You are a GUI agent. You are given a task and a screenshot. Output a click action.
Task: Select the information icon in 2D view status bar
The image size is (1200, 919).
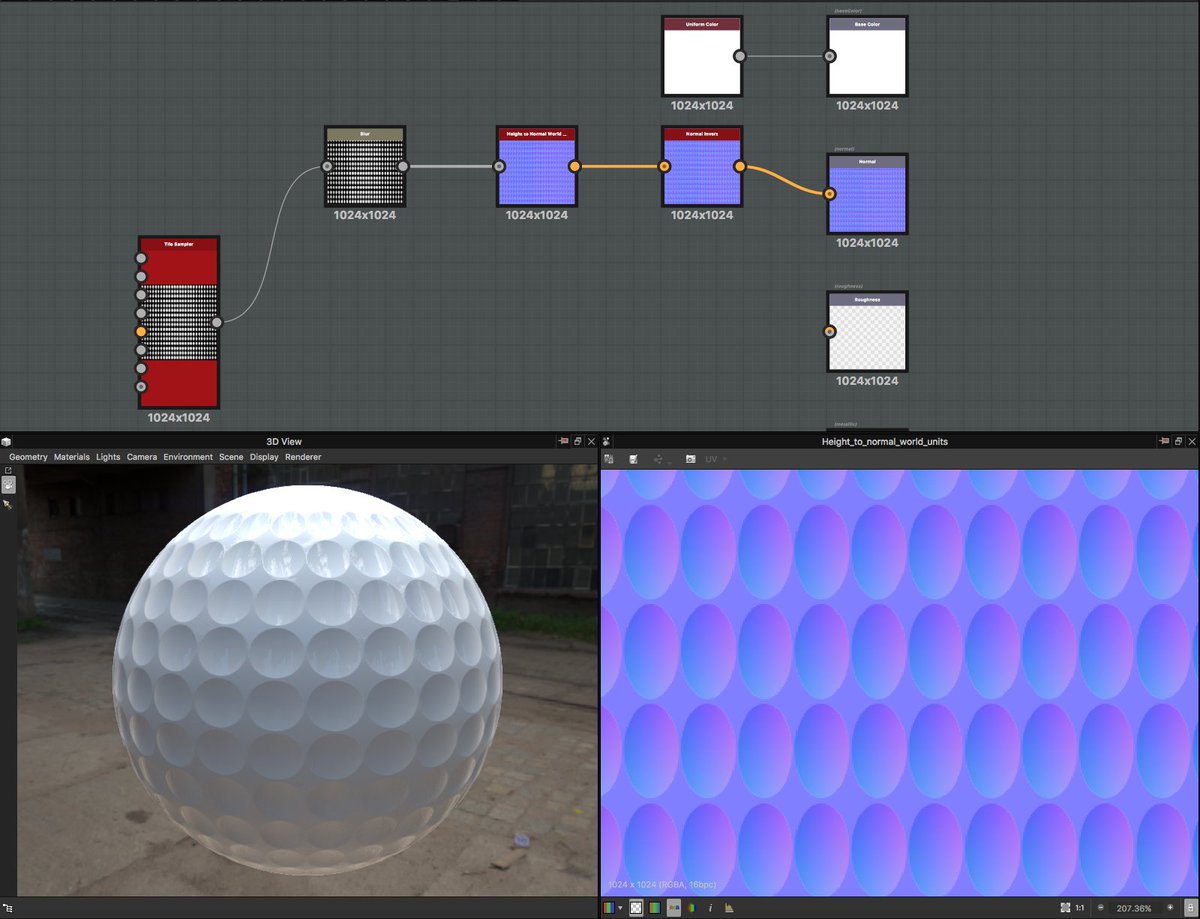pyautogui.click(x=711, y=907)
